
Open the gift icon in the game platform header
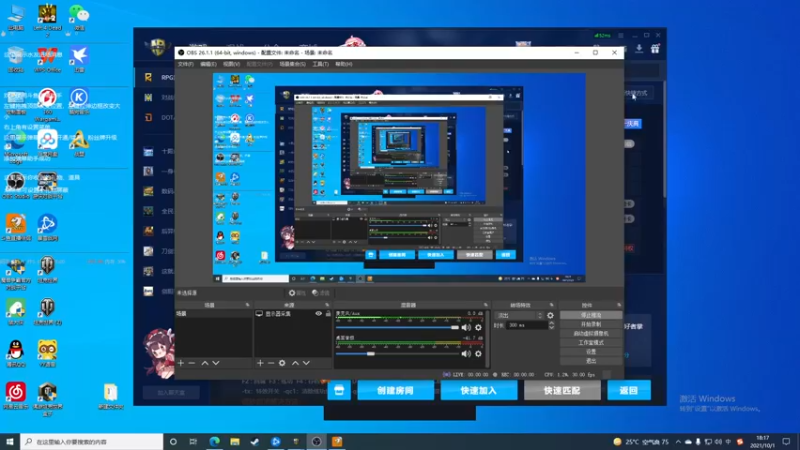tap(655, 49)
